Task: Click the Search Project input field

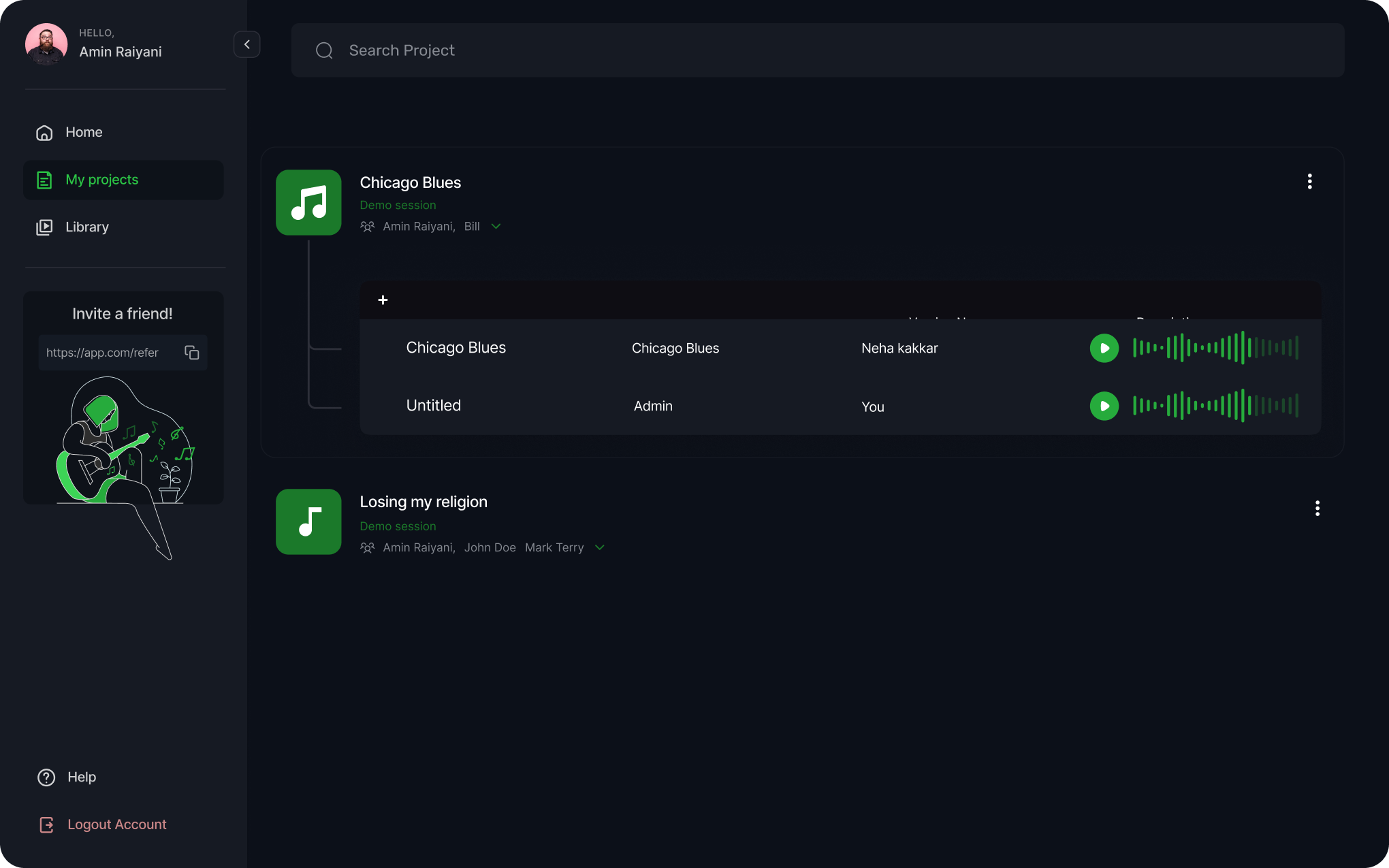Action: point(817,50)
